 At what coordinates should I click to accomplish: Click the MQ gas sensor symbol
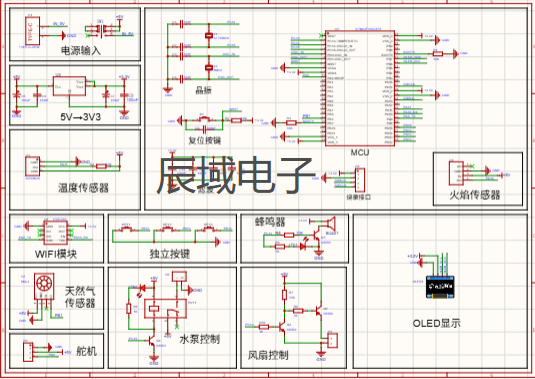(43, 288)
